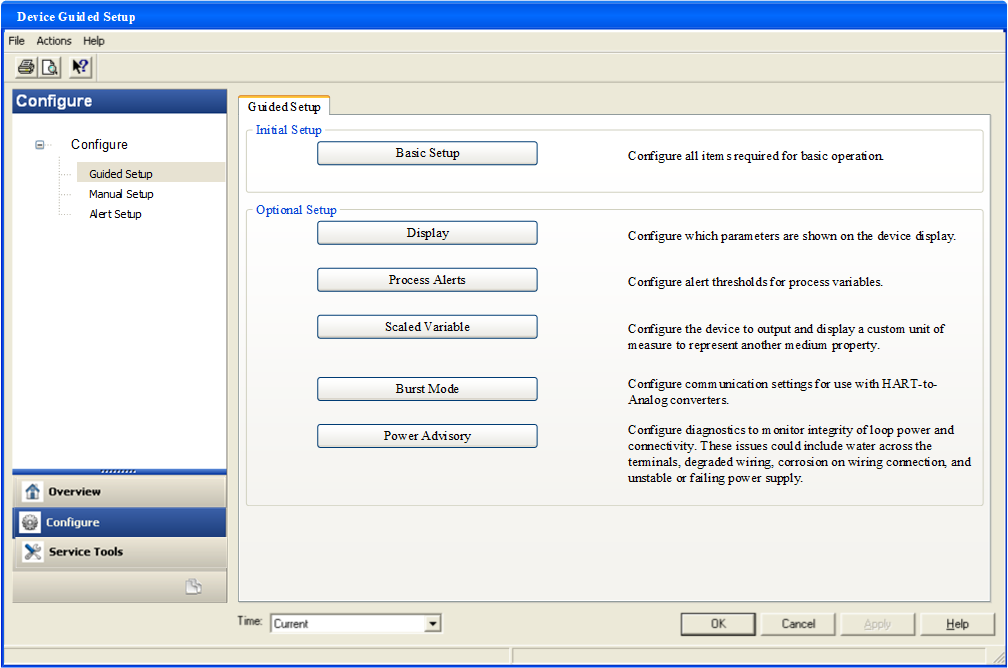Launch the Basic Setup wizard

(427, 153)
